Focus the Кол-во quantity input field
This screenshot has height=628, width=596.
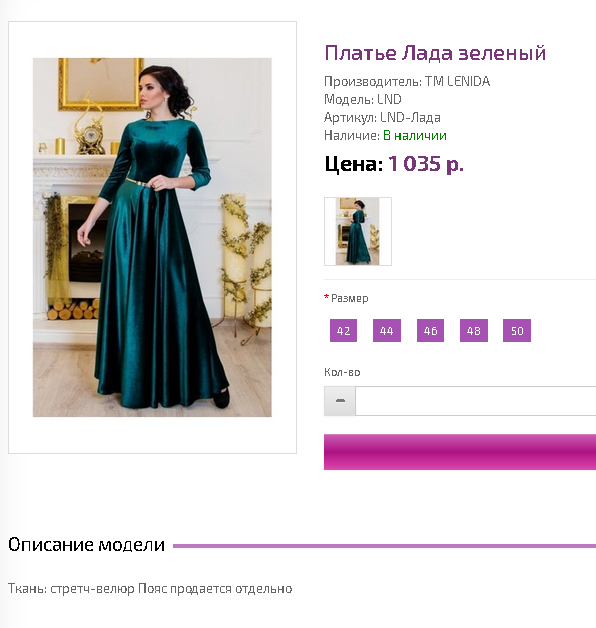point(475,401)
